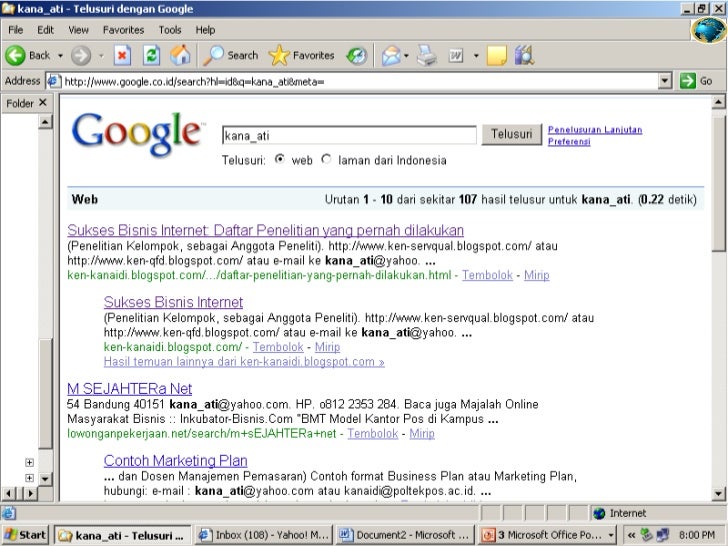Close the Folder pane with X
This screenshot has width=728, height=546.
coord(43,102)
